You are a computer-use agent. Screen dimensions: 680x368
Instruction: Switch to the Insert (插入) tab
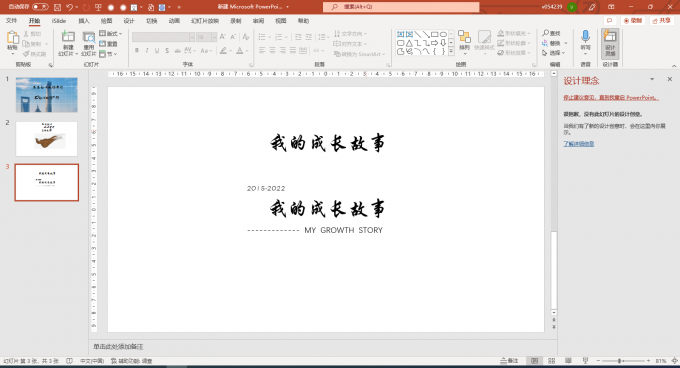point(84,21)
